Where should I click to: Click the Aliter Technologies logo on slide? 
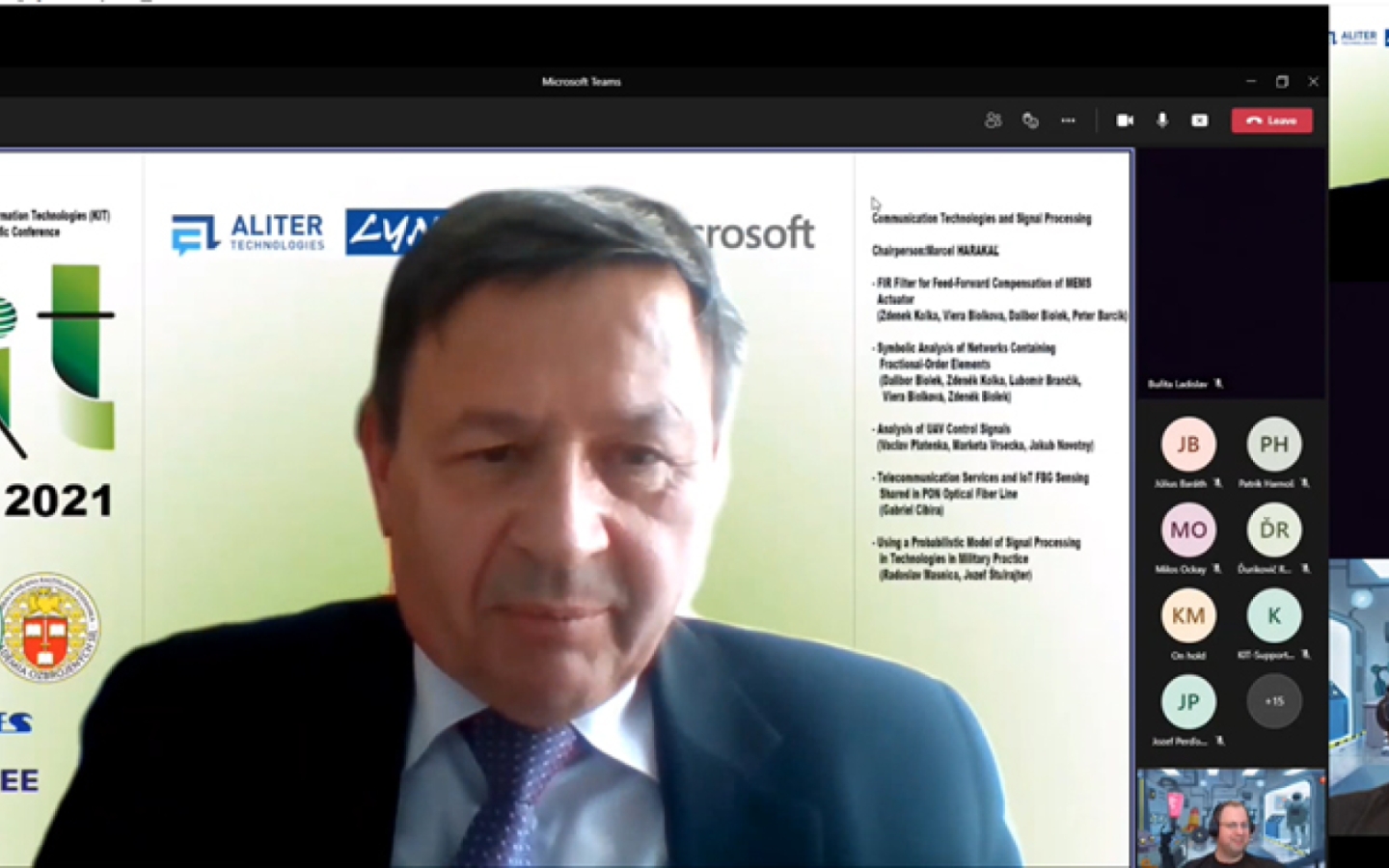click(x=248, y=233)
